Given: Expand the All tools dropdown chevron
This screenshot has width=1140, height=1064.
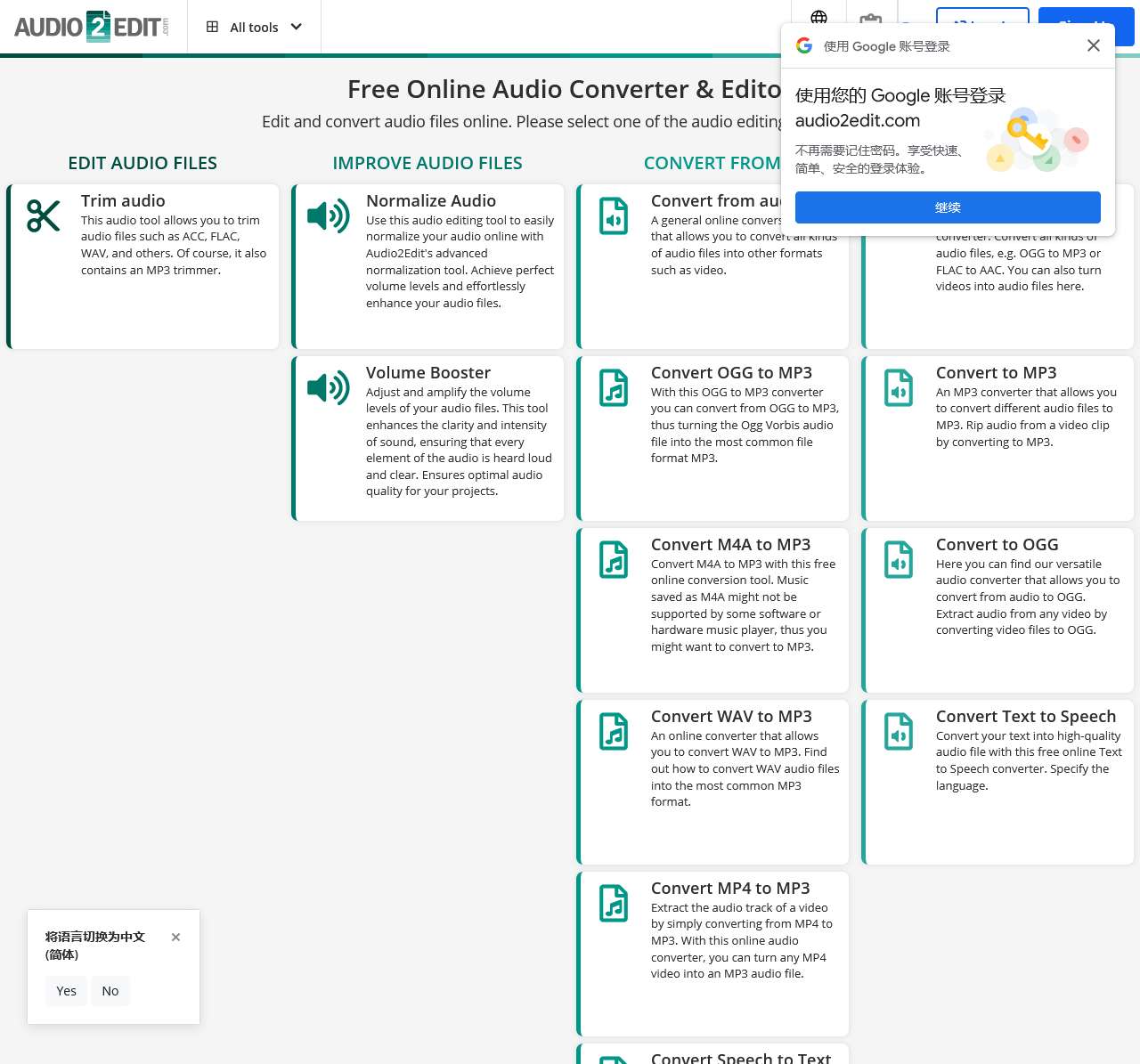Looking at the screenshot, I should [x=297, y=27].
